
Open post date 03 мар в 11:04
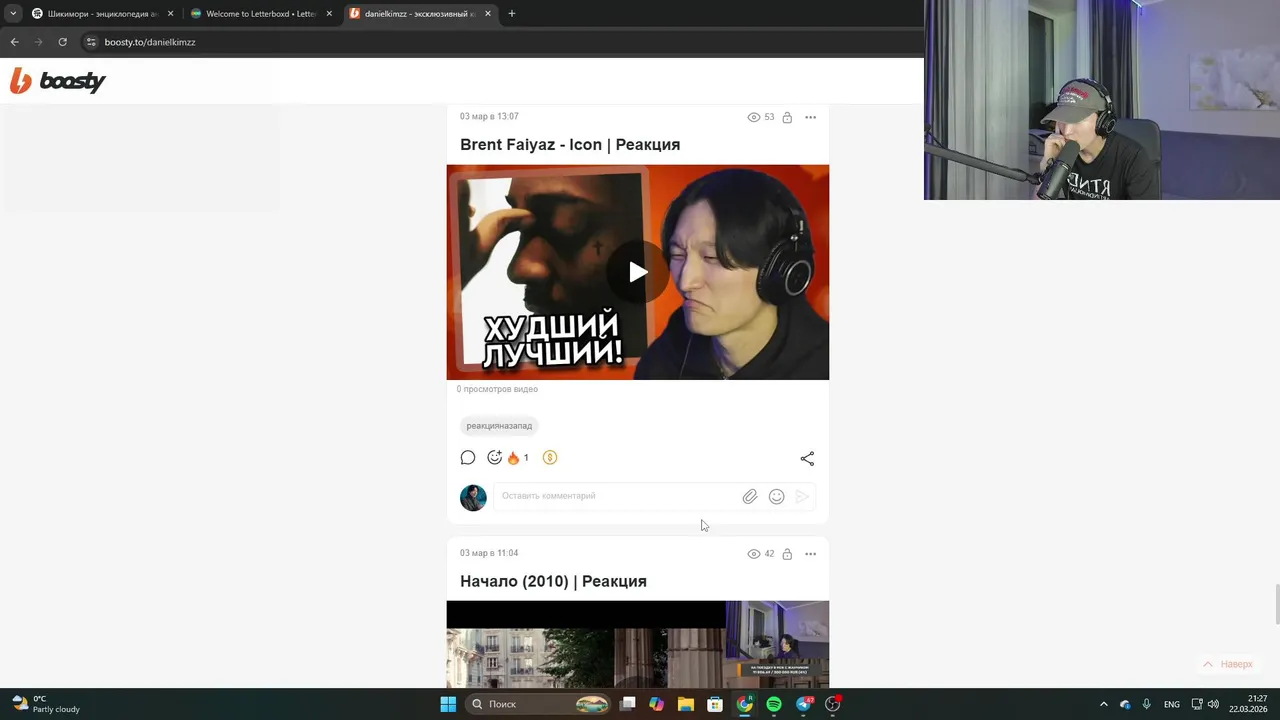(x=489, y=553)
